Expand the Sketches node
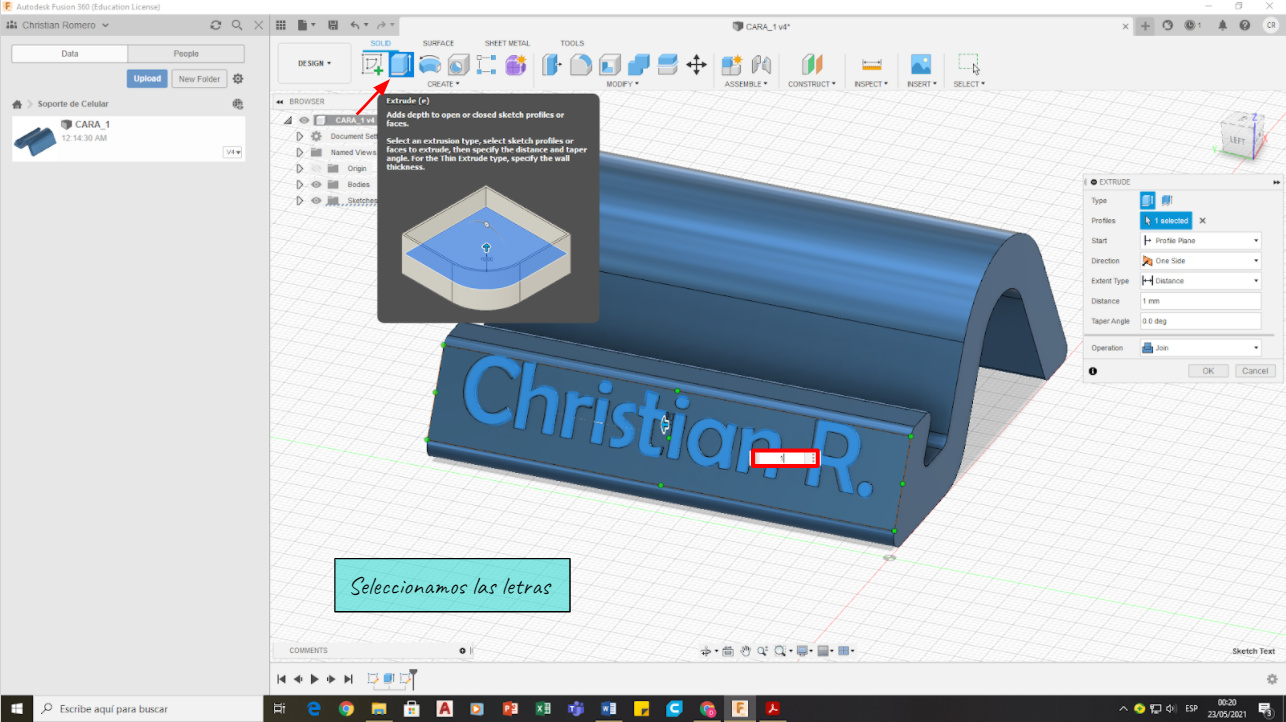Viewport: 1286px width, 722px height. (299, 200)
